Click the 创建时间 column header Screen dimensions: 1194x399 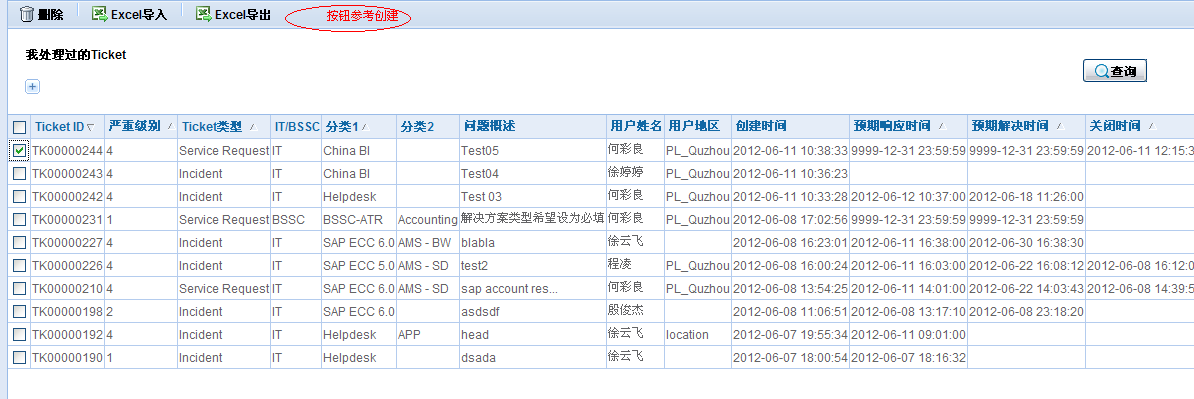click(x=790, y=126)
